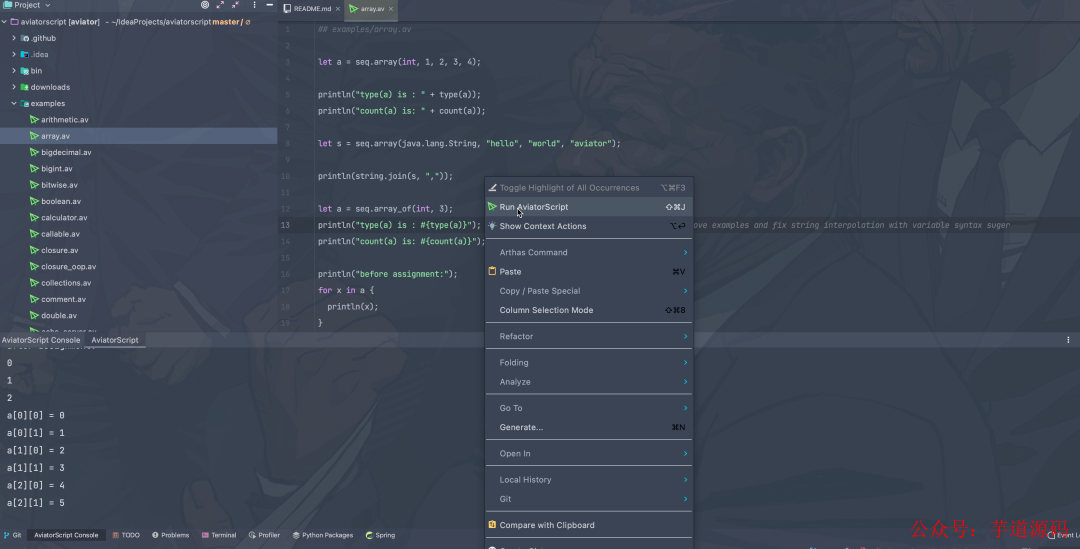The image size is (1080, 549).
Task: Choose Run AviatorScript from context menu
Action: click(589, 207)
